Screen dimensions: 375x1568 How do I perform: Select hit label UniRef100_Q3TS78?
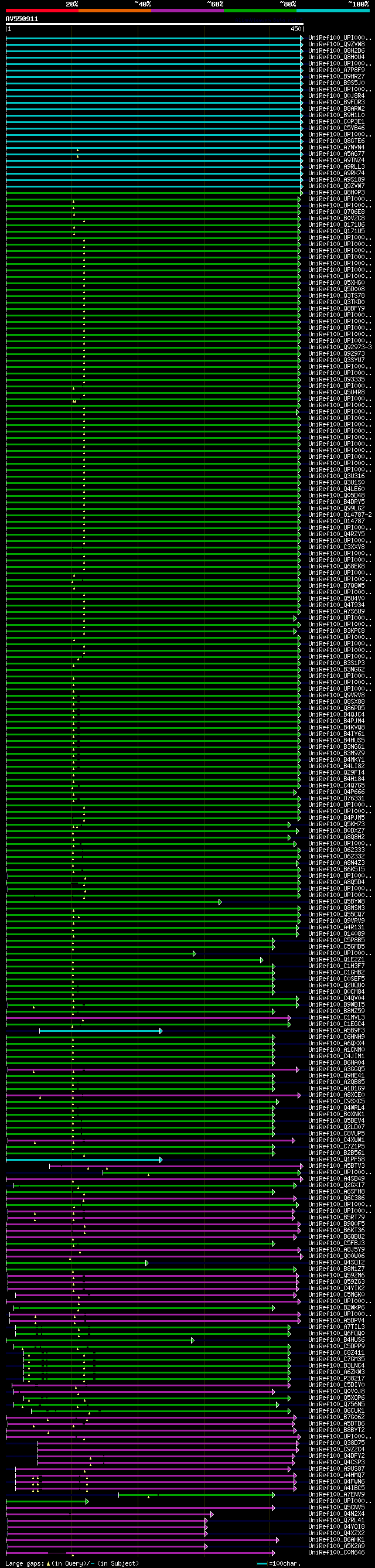coord(337,296)
